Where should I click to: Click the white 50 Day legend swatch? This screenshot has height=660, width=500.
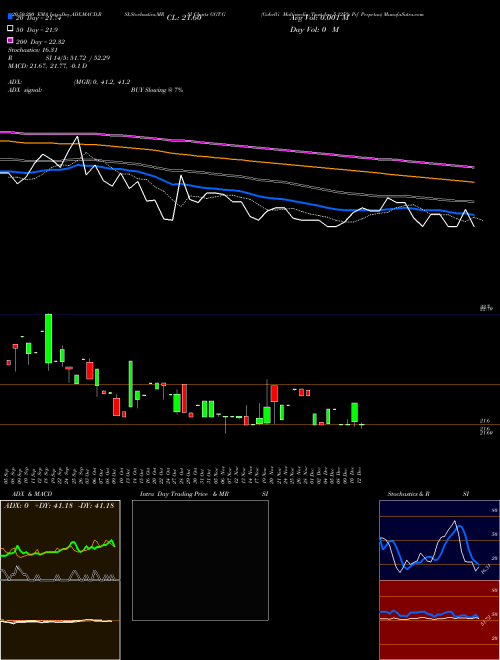click(x=10, y=29)
